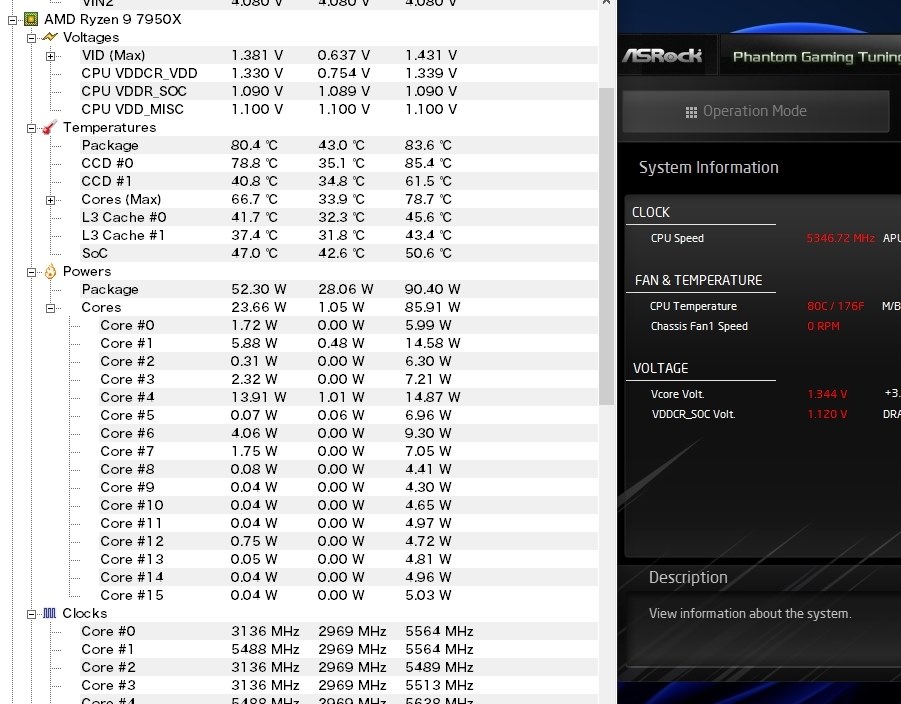Collapse the Temperatures tree section

32,128
